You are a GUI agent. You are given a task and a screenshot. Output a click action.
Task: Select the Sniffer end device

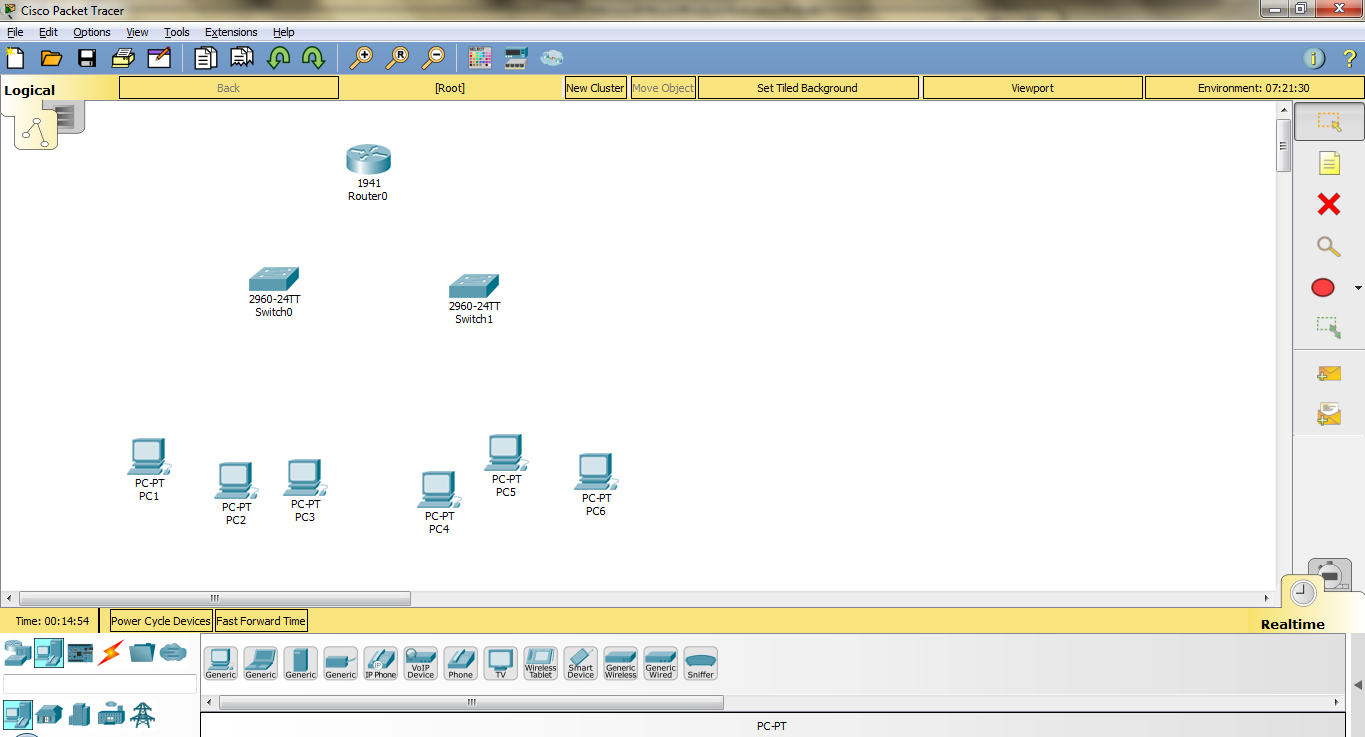700,660
